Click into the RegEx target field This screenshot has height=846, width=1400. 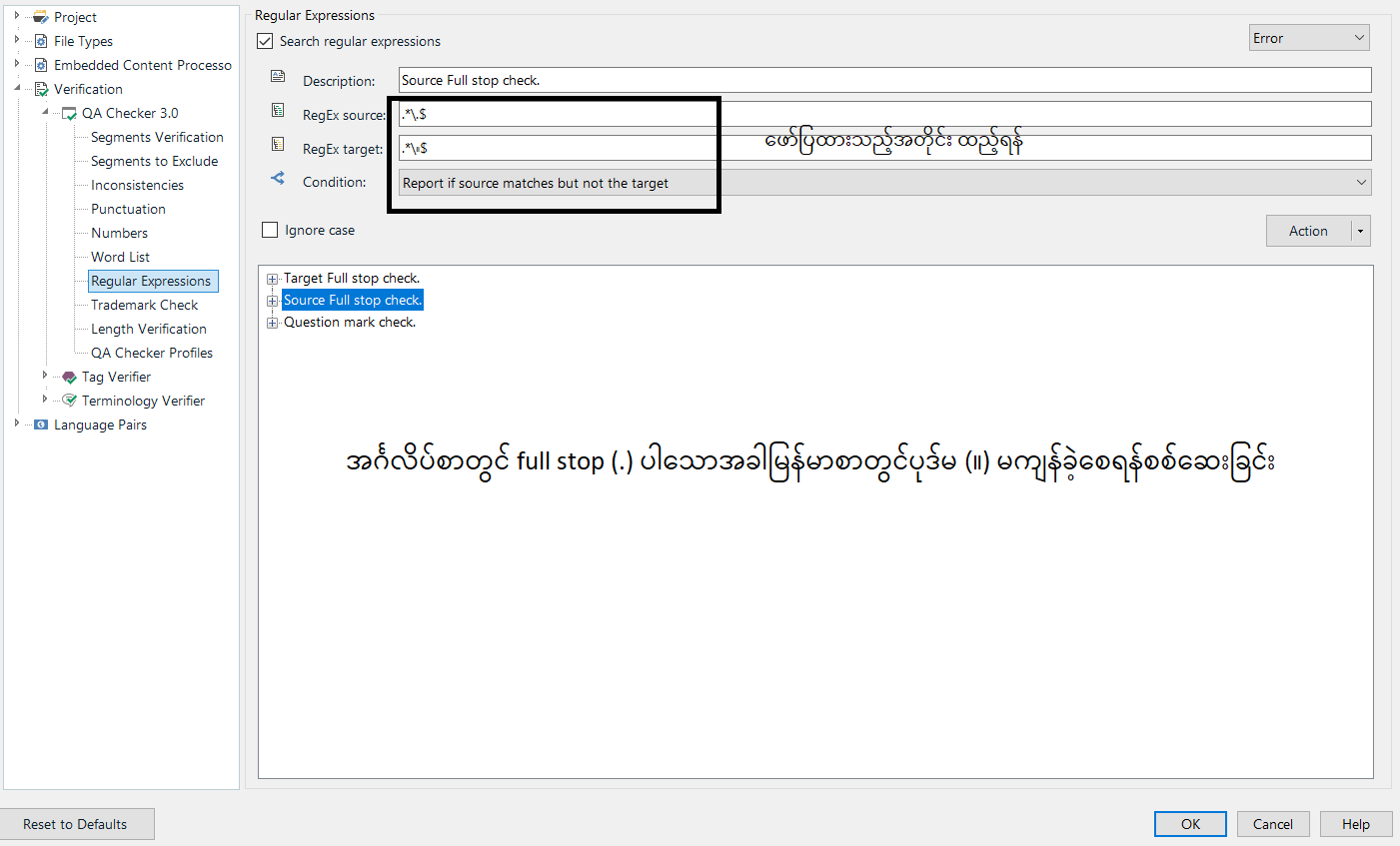point(885,148)
